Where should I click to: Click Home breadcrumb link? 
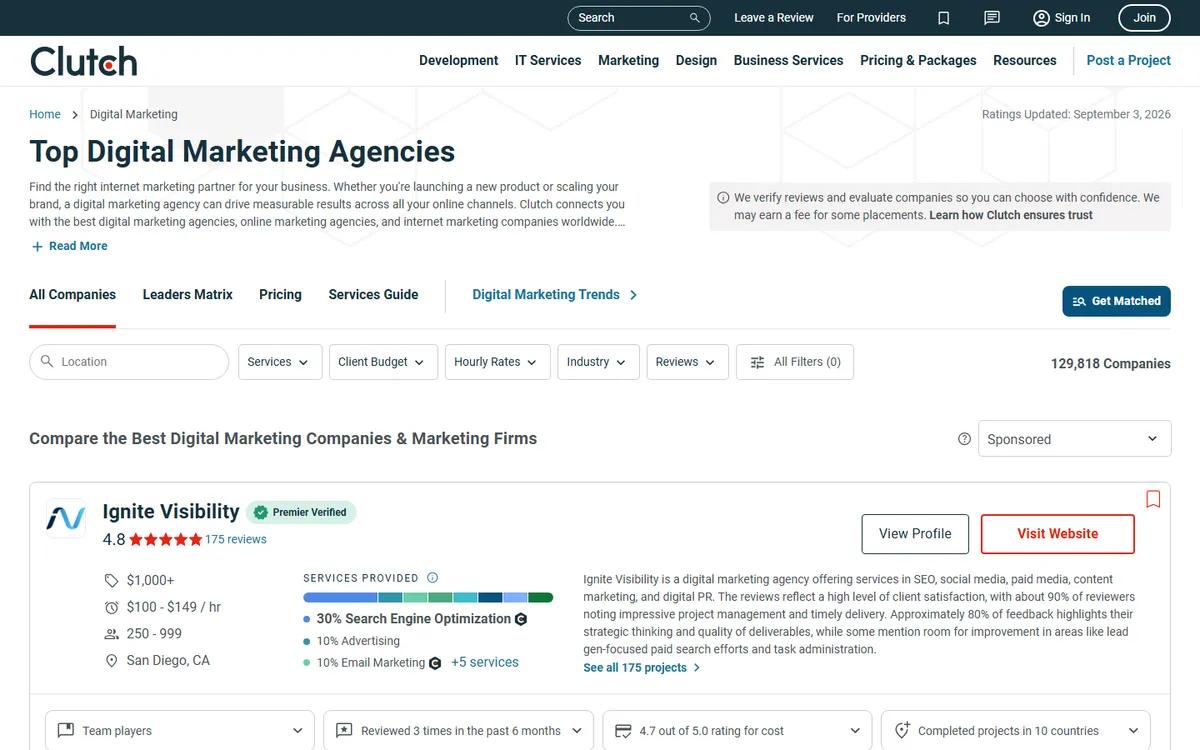coord(45,115)
